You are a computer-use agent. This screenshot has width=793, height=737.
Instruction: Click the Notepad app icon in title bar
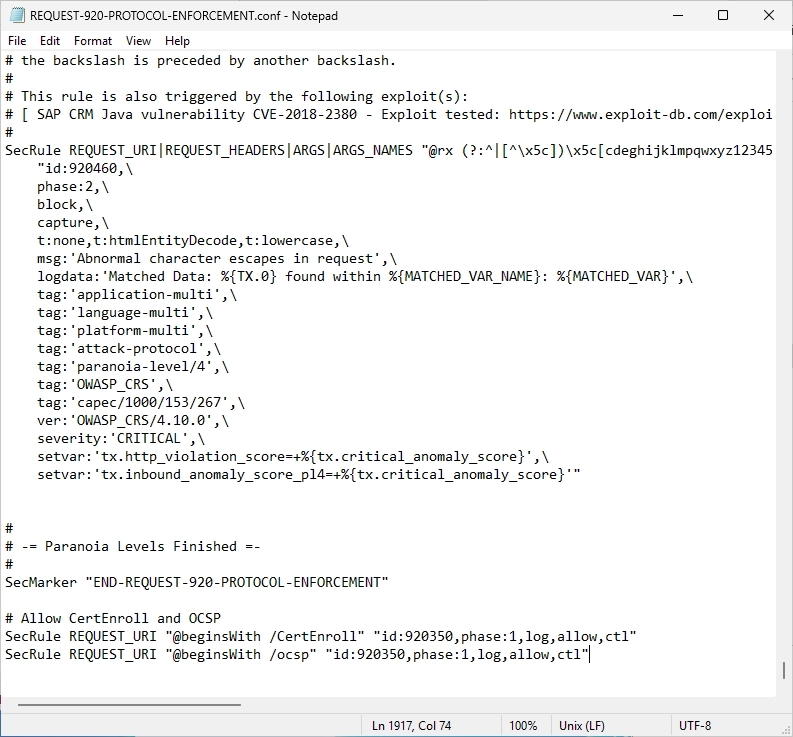coord(15,15)
